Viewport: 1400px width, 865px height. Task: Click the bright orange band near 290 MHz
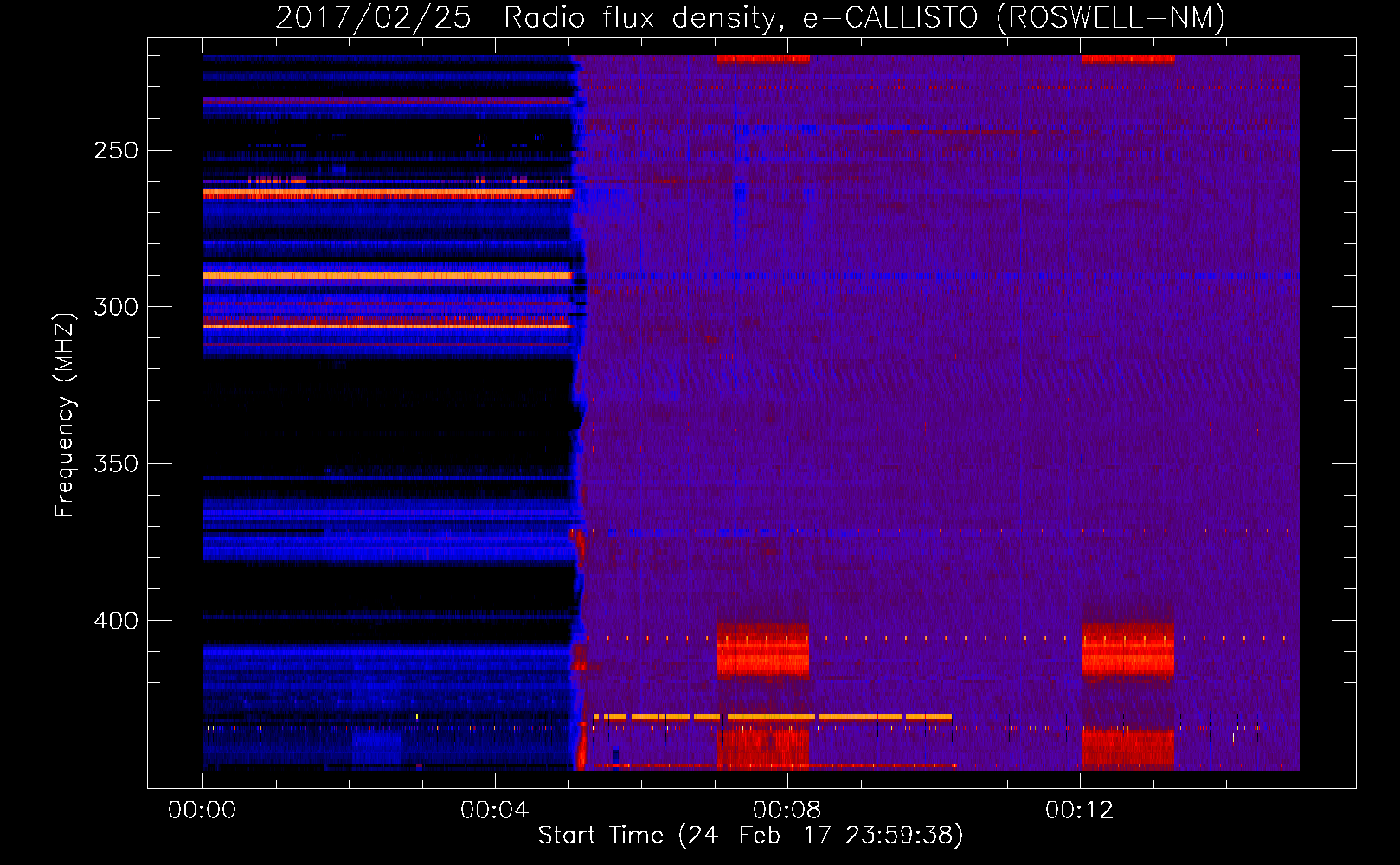(388, 276)
